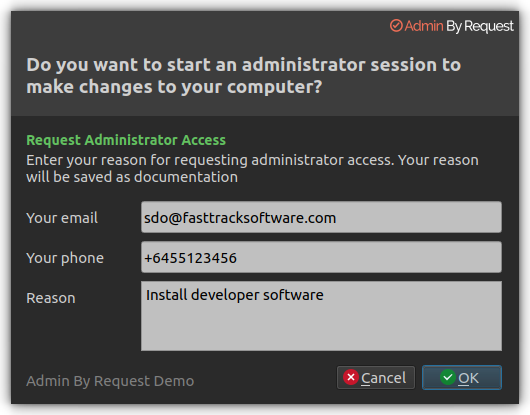Click the red X icon on Cancel

351,377
